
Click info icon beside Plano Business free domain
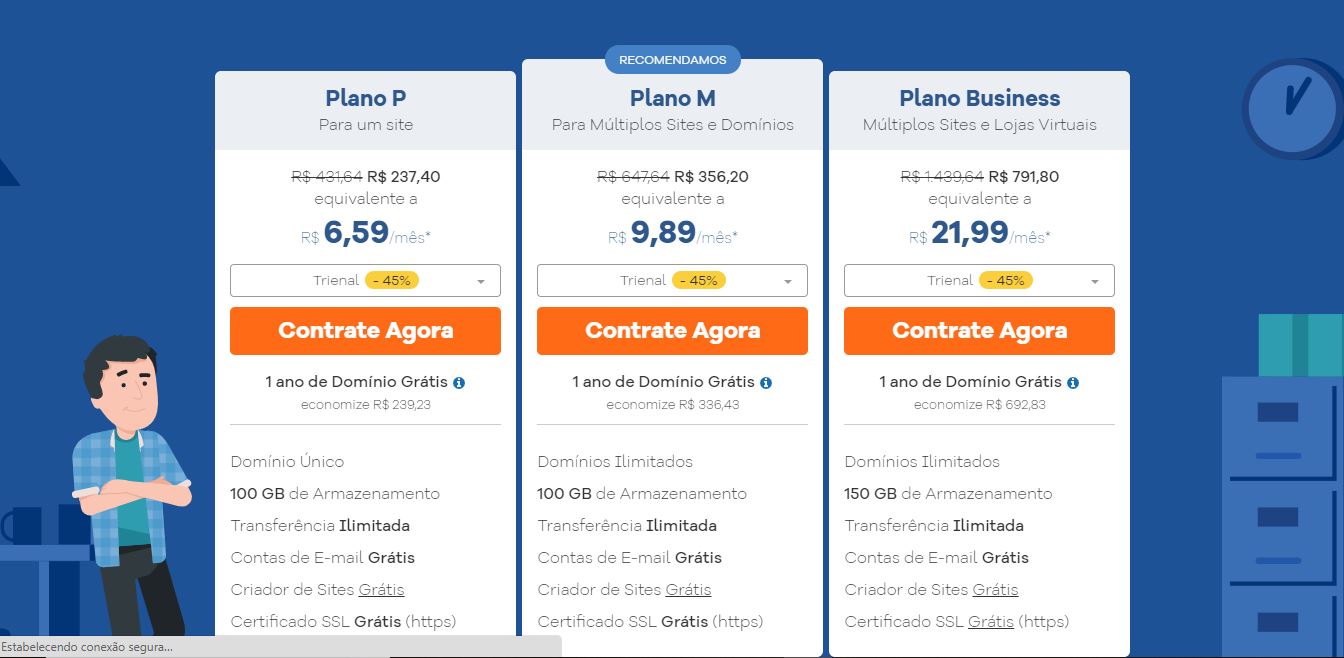coord(1073,383)
